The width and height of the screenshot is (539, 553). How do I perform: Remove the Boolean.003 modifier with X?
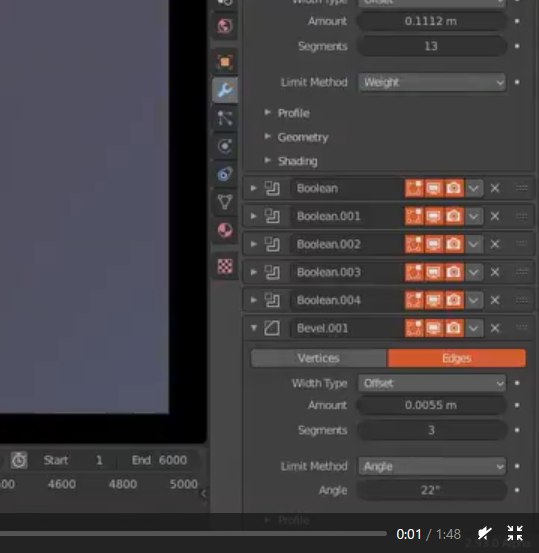pos(495,272)
